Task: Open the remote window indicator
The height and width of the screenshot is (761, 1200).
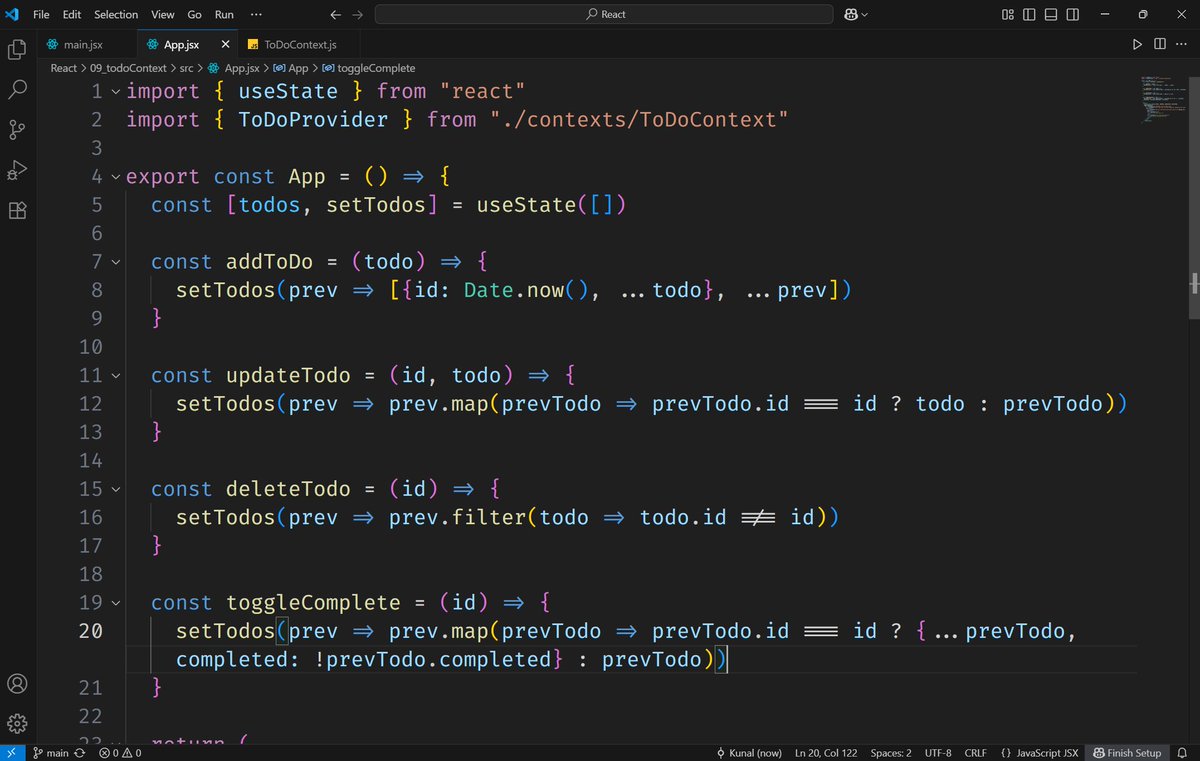Action: click(x=10, y=752)
